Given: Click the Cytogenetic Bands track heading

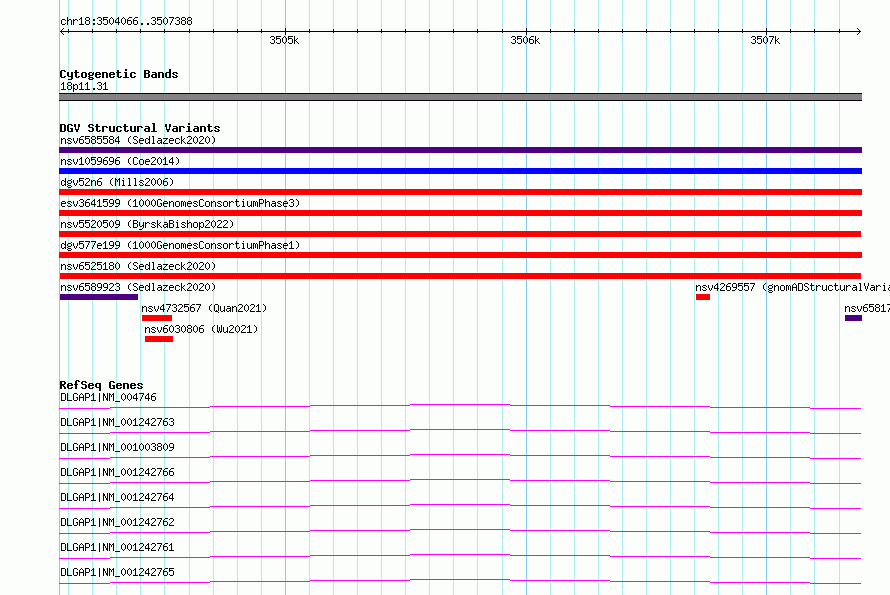Looking at the screenshot, I should pyautogui.click(x=119, y=74).
